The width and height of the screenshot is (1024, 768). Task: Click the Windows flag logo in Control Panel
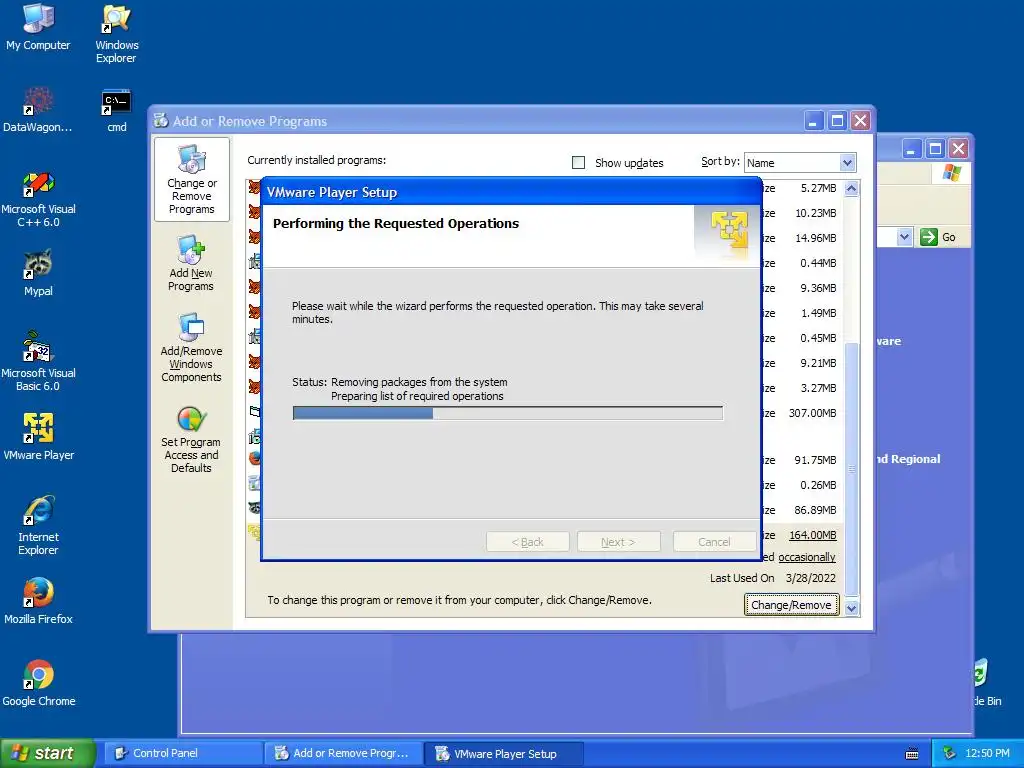tap(952, 173)
